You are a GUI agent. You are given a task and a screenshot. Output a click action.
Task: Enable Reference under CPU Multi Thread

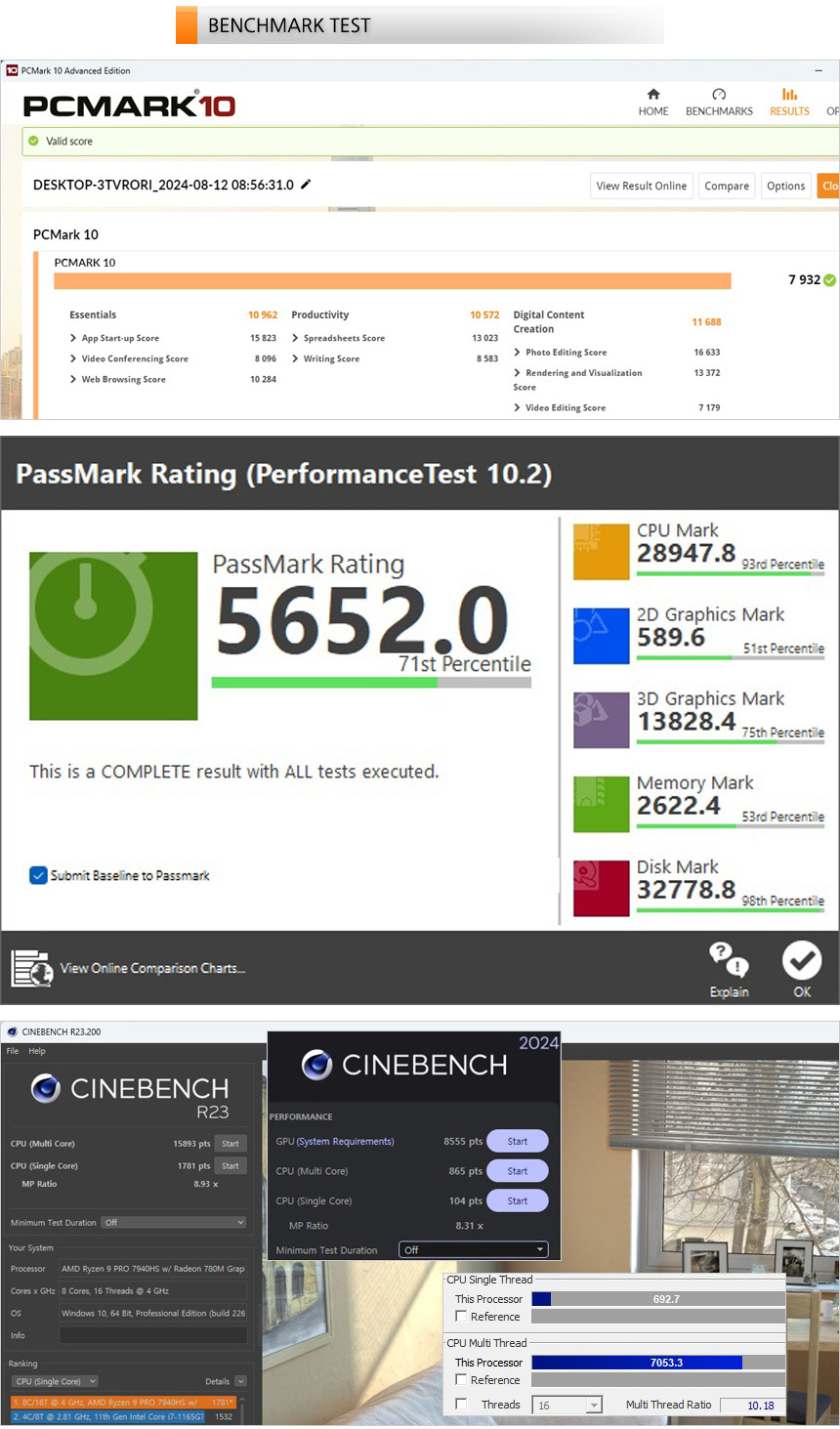[x=461, y=1380]
